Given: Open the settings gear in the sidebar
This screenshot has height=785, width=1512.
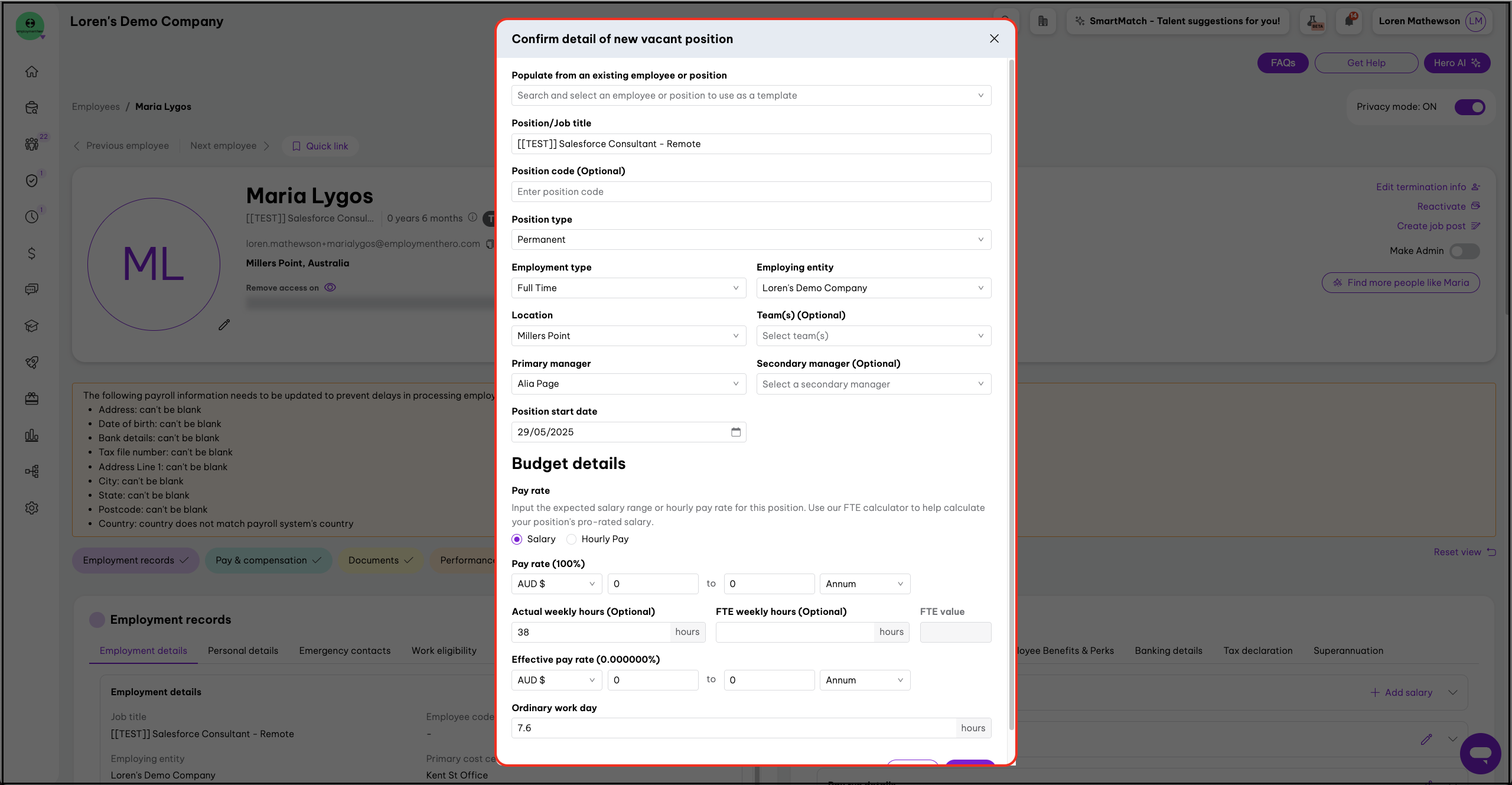Looking at the screenshot, I should (x=32, y=508).
